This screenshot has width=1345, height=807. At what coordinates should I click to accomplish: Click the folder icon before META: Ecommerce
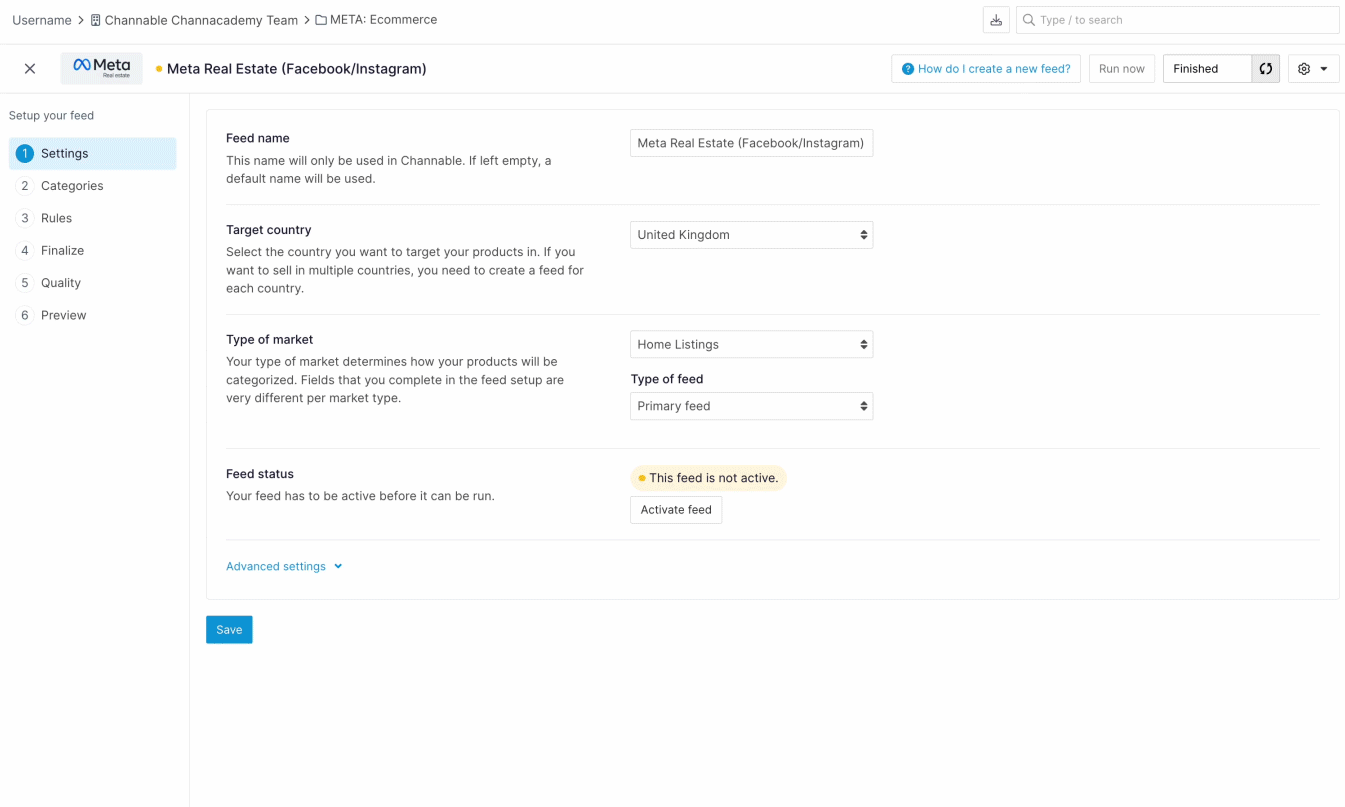(x=321, y=20)
